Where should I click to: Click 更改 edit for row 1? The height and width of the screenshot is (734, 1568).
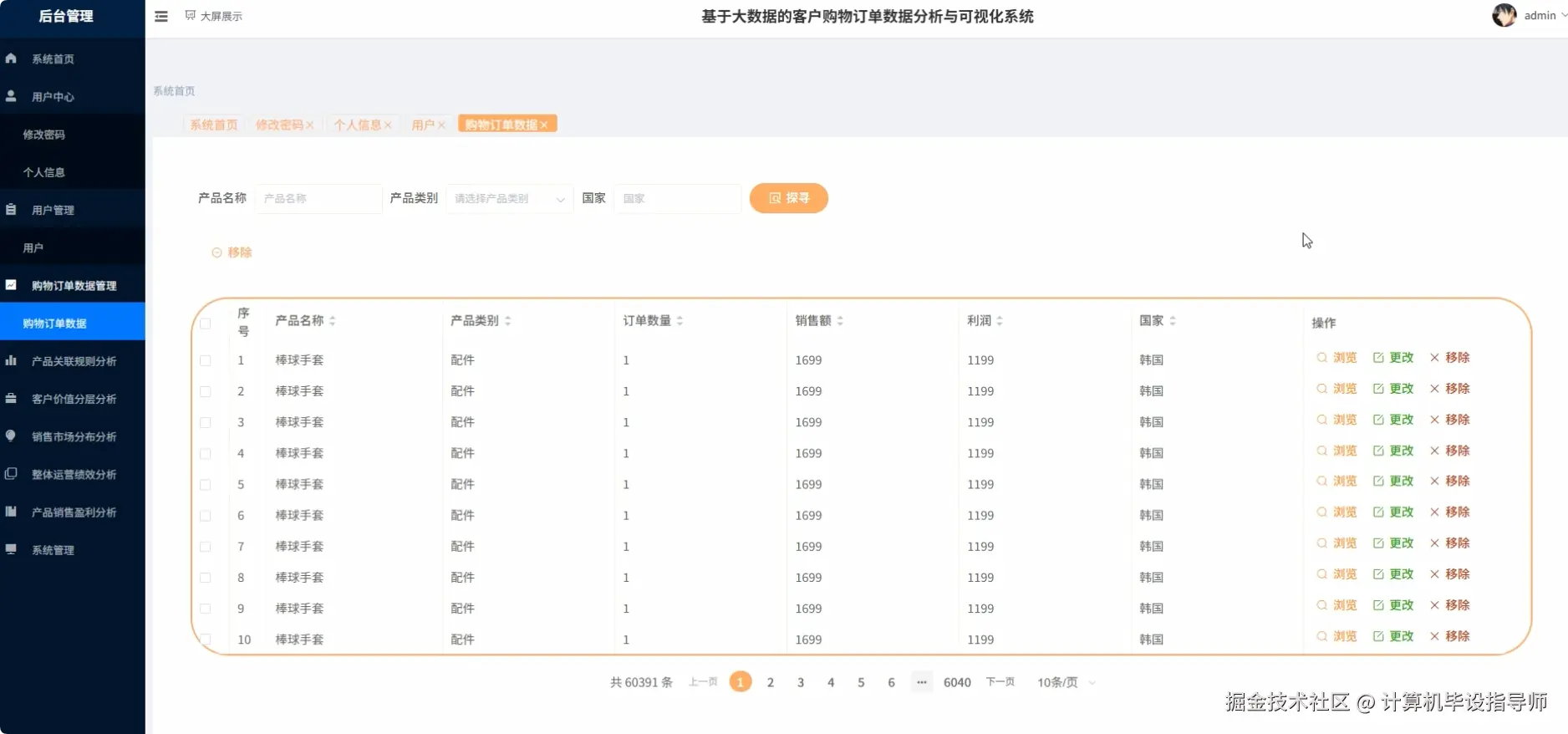click(1393, 358)
